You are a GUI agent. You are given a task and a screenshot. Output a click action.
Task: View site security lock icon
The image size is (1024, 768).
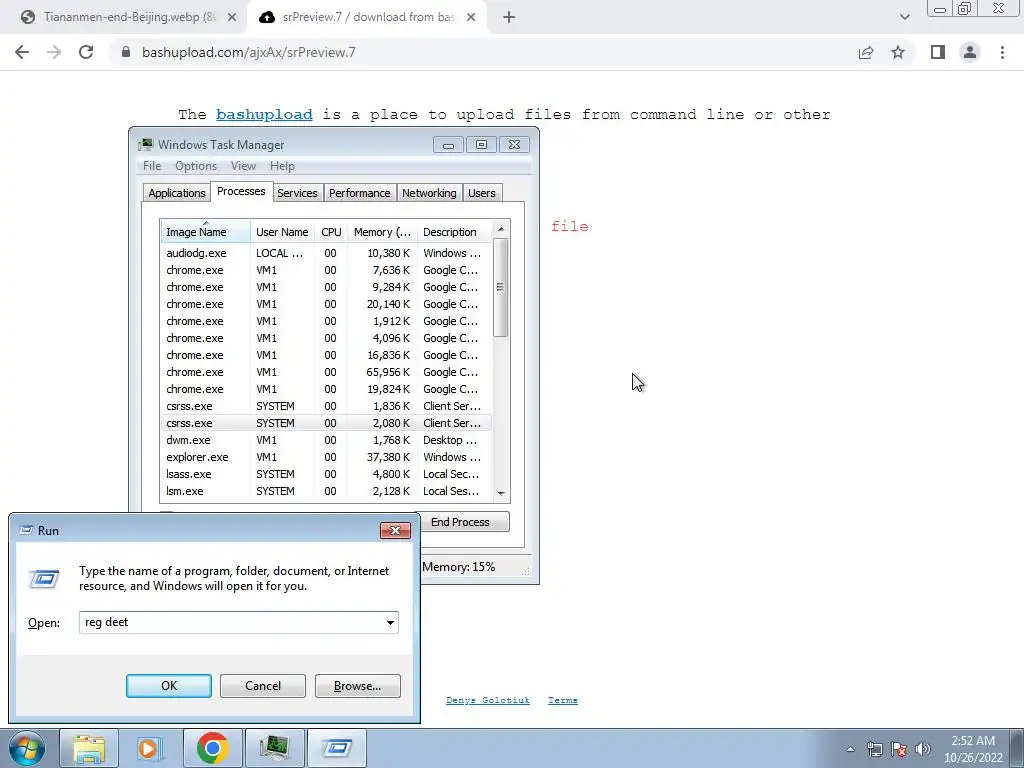[126, 52]
